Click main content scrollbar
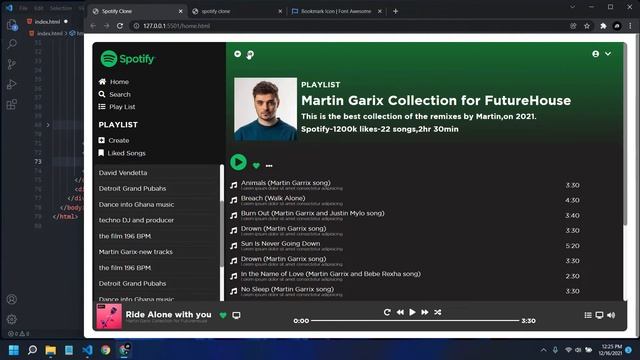 point(625,135)
